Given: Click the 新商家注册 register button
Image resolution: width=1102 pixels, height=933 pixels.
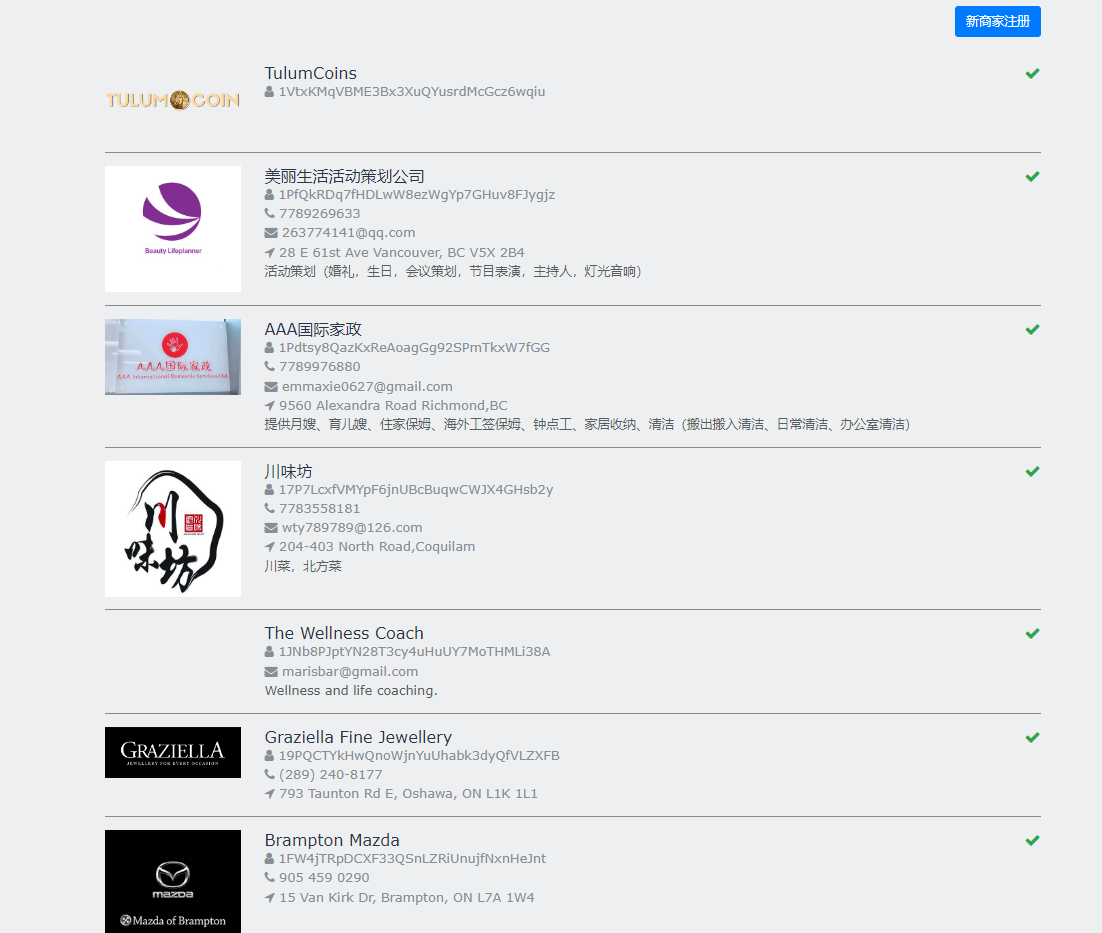Looking at the screenshot, I should [997, 22].
